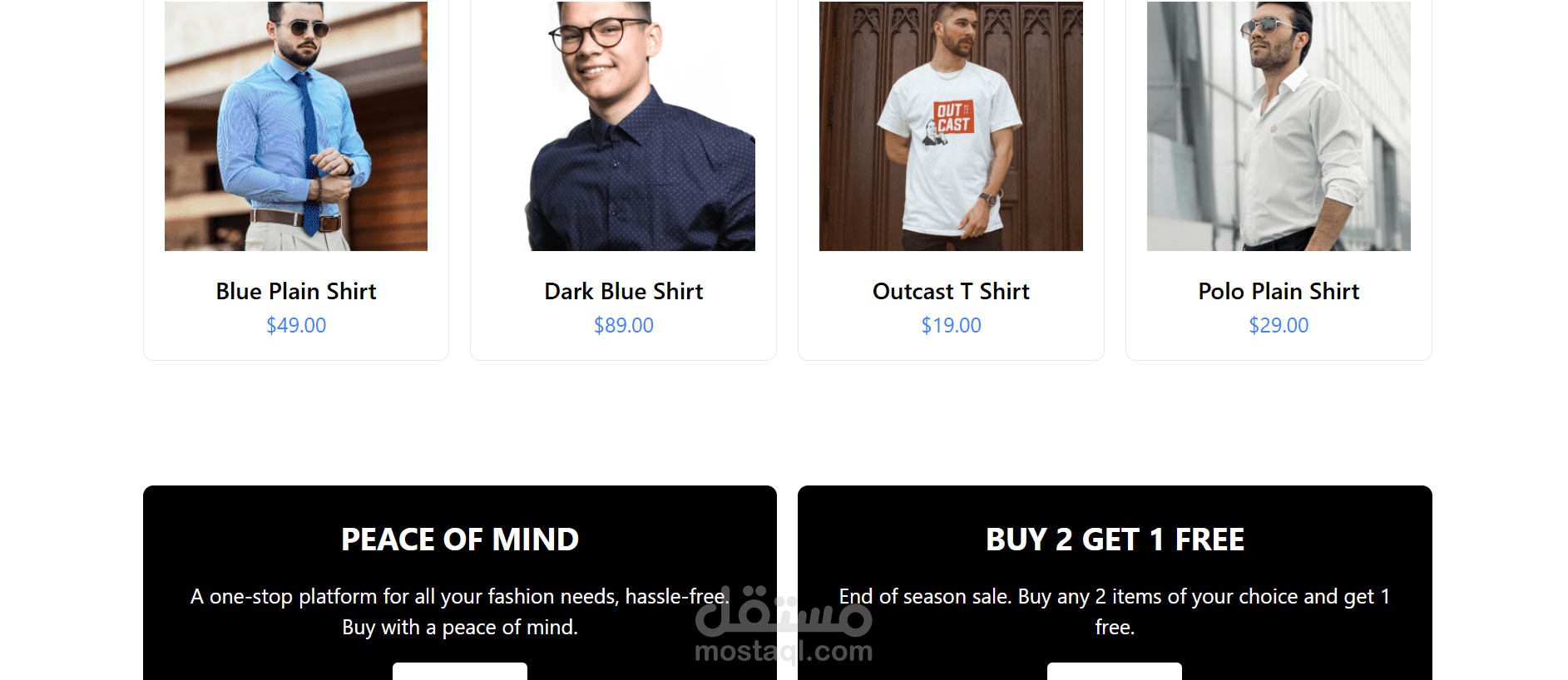Click the OUTCAST logo on the white t-shirt
This screenshot has width=1568, height=680.
tap(953, 116)
